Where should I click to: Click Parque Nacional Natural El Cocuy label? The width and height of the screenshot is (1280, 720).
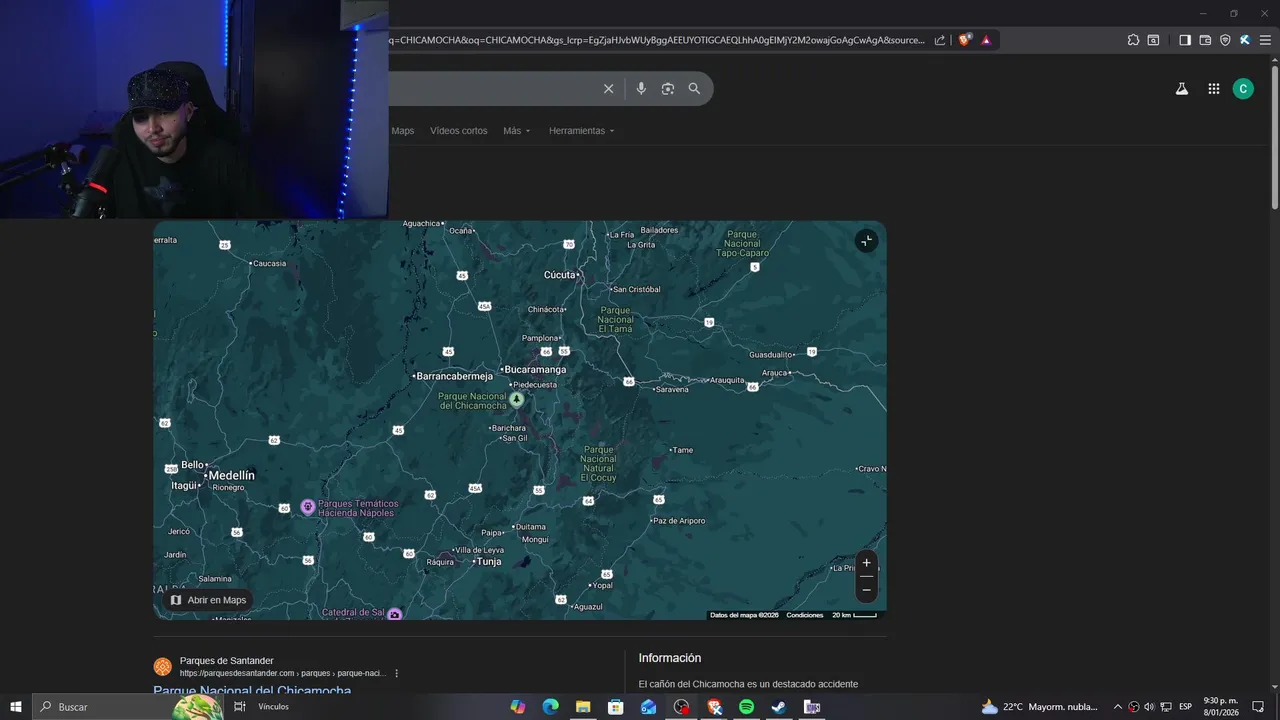pyautogui.click(x=599, y=464)
